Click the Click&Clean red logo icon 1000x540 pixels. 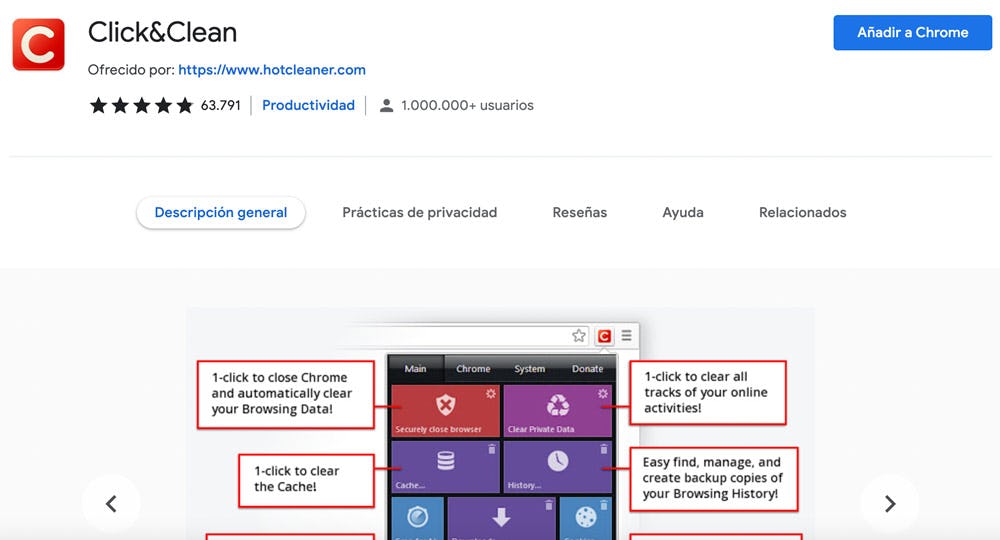38,44
